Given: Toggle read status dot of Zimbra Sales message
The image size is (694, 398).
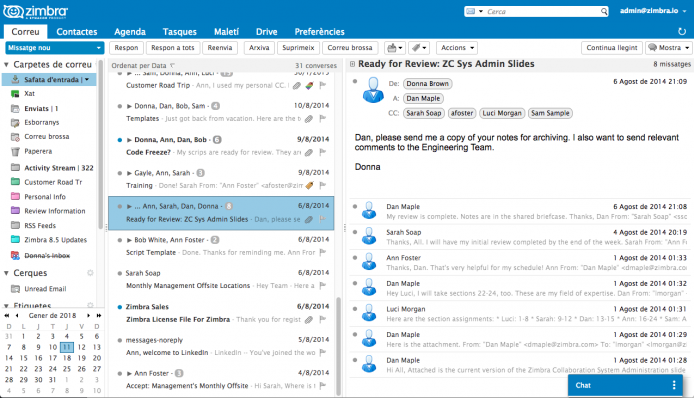Looking at the screenshot, I should (x=120, y=307).
